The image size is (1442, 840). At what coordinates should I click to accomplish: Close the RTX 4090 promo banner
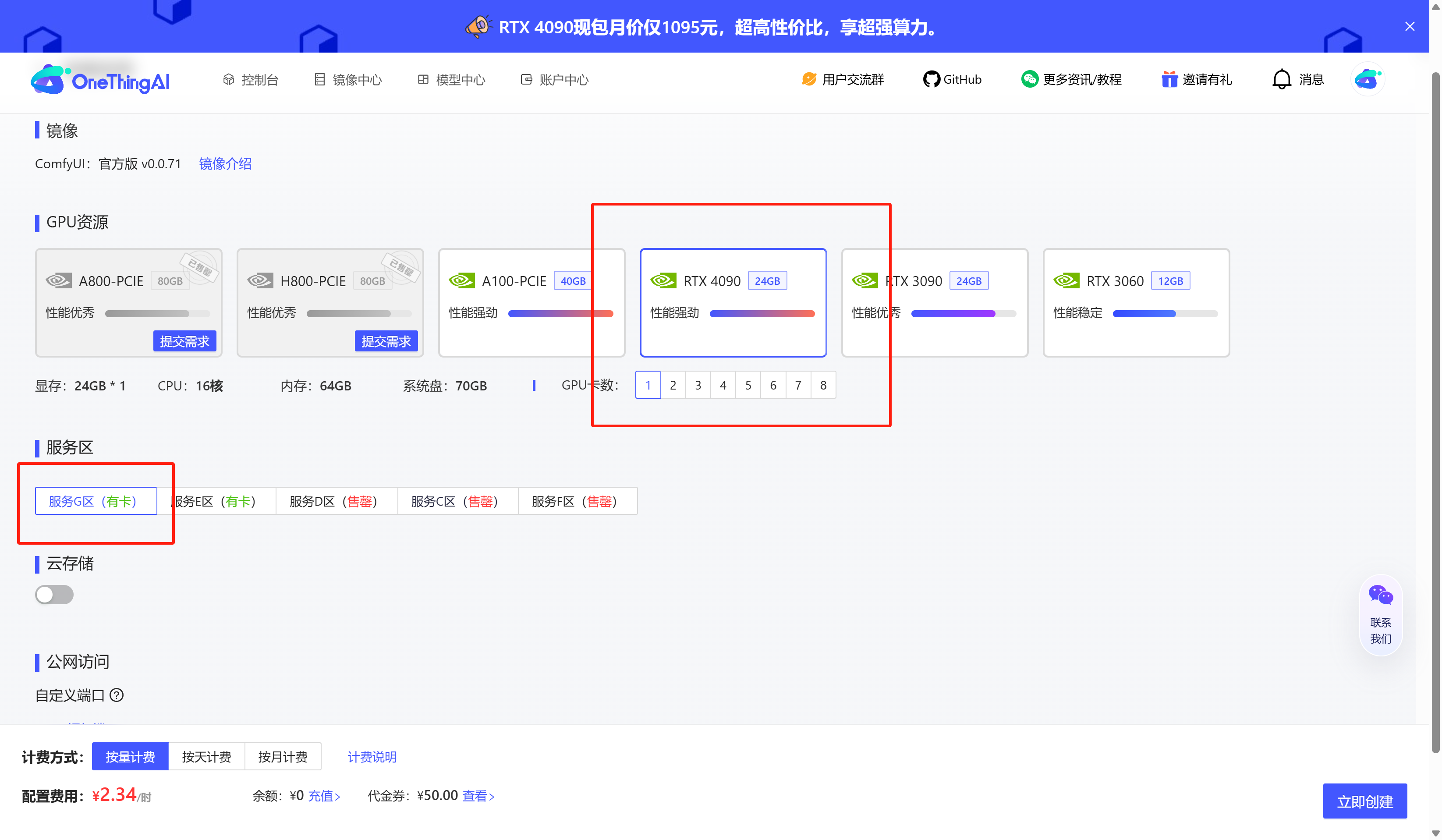coord(1410,26)
